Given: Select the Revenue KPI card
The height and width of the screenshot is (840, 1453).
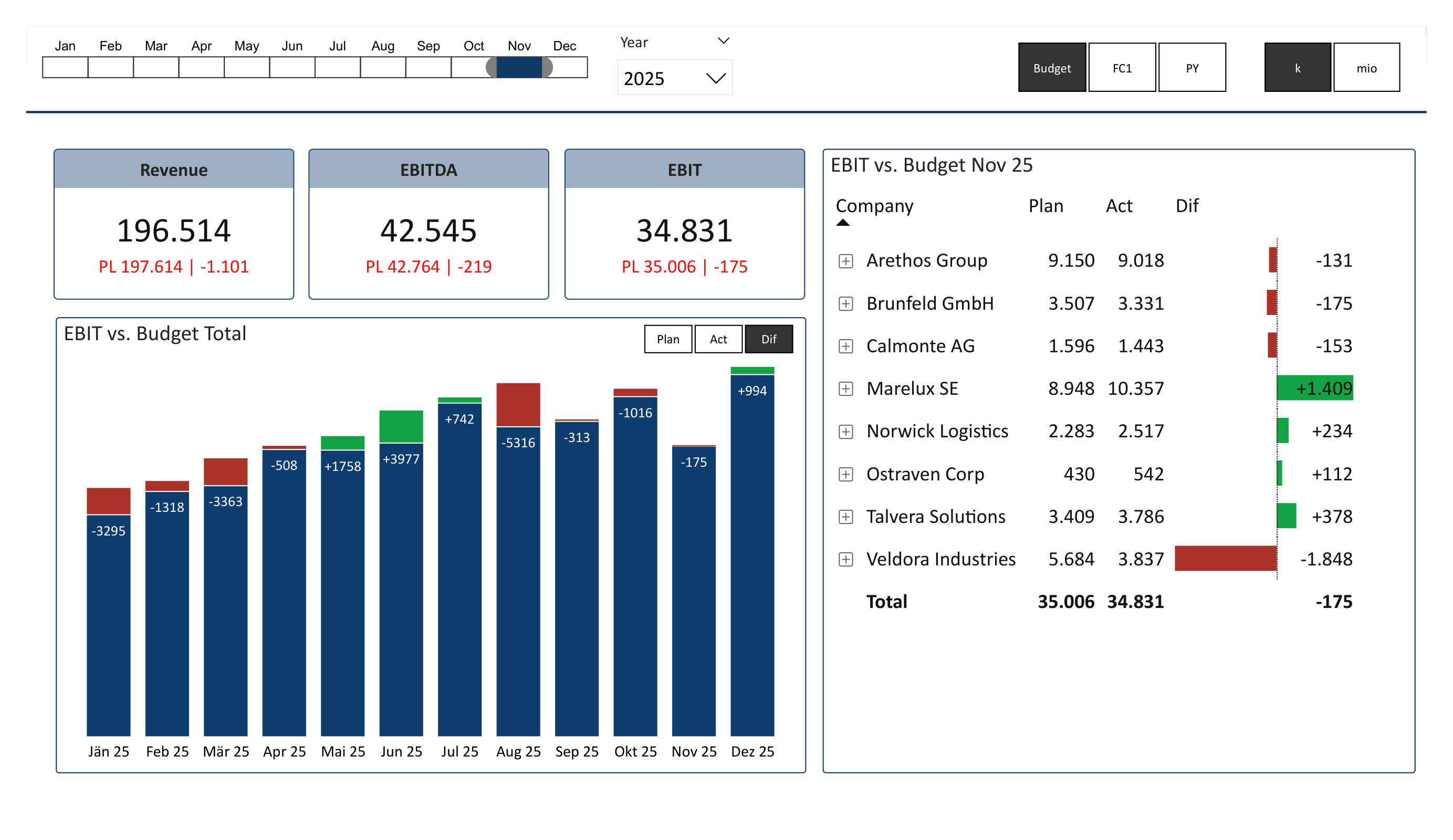Looking at the screenshot, I should 174,224.
